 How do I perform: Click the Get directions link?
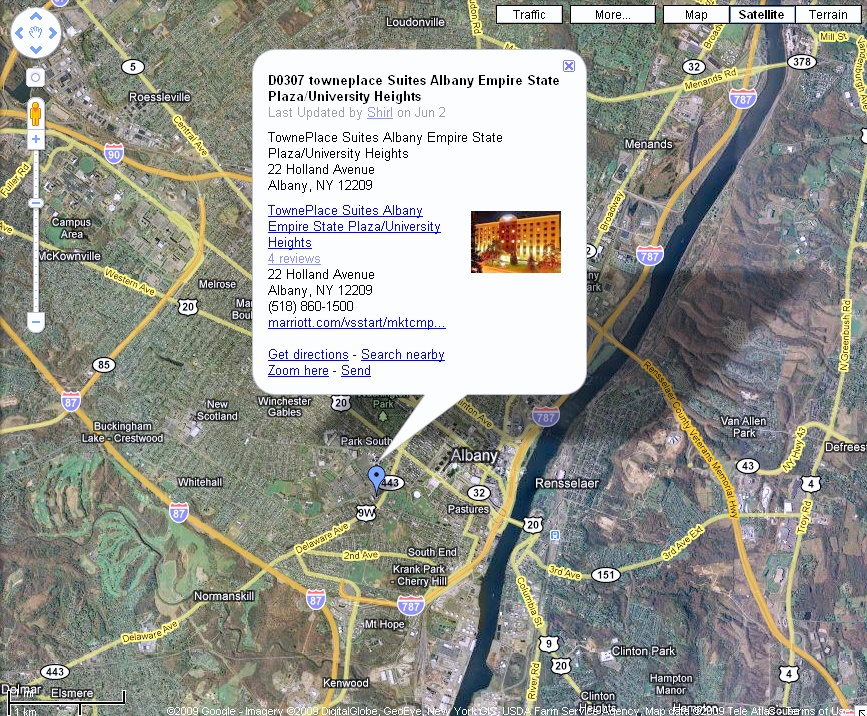tap(308, 355)
